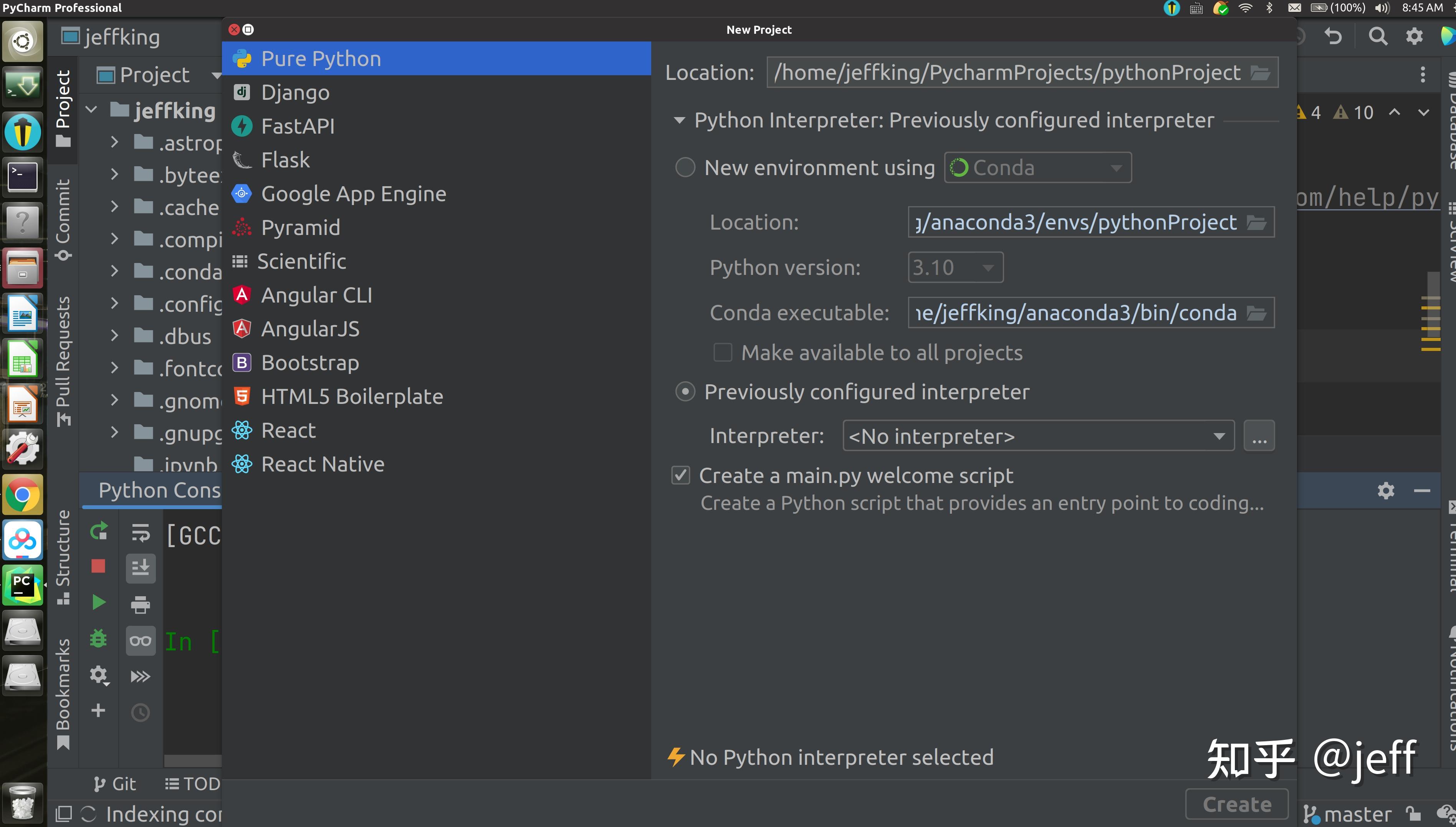Choose HTML5 Boilerplate project type
This screenshot has height=827, width=1456.
point(436,397)
